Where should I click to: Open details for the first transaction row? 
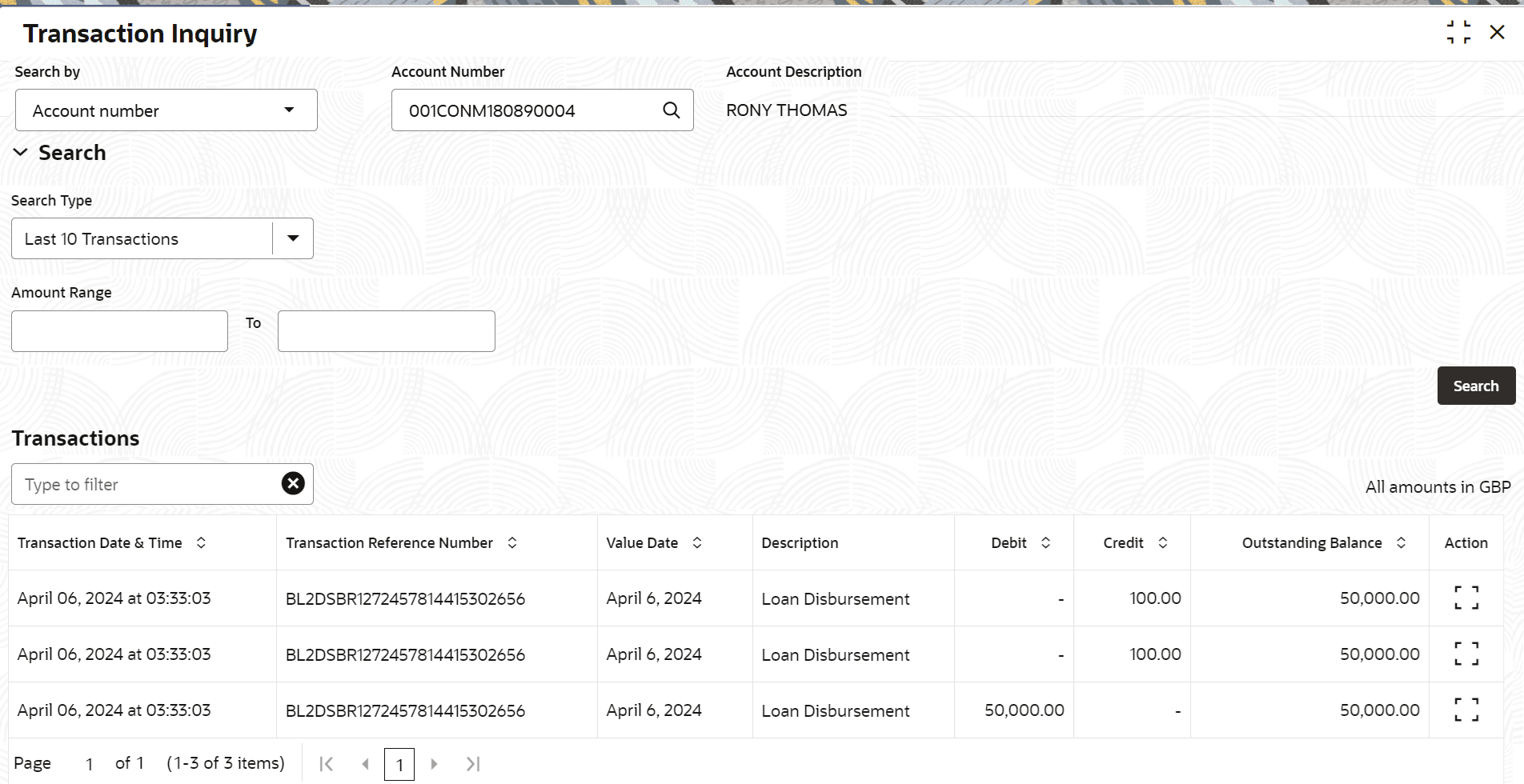coord(1466,598)
